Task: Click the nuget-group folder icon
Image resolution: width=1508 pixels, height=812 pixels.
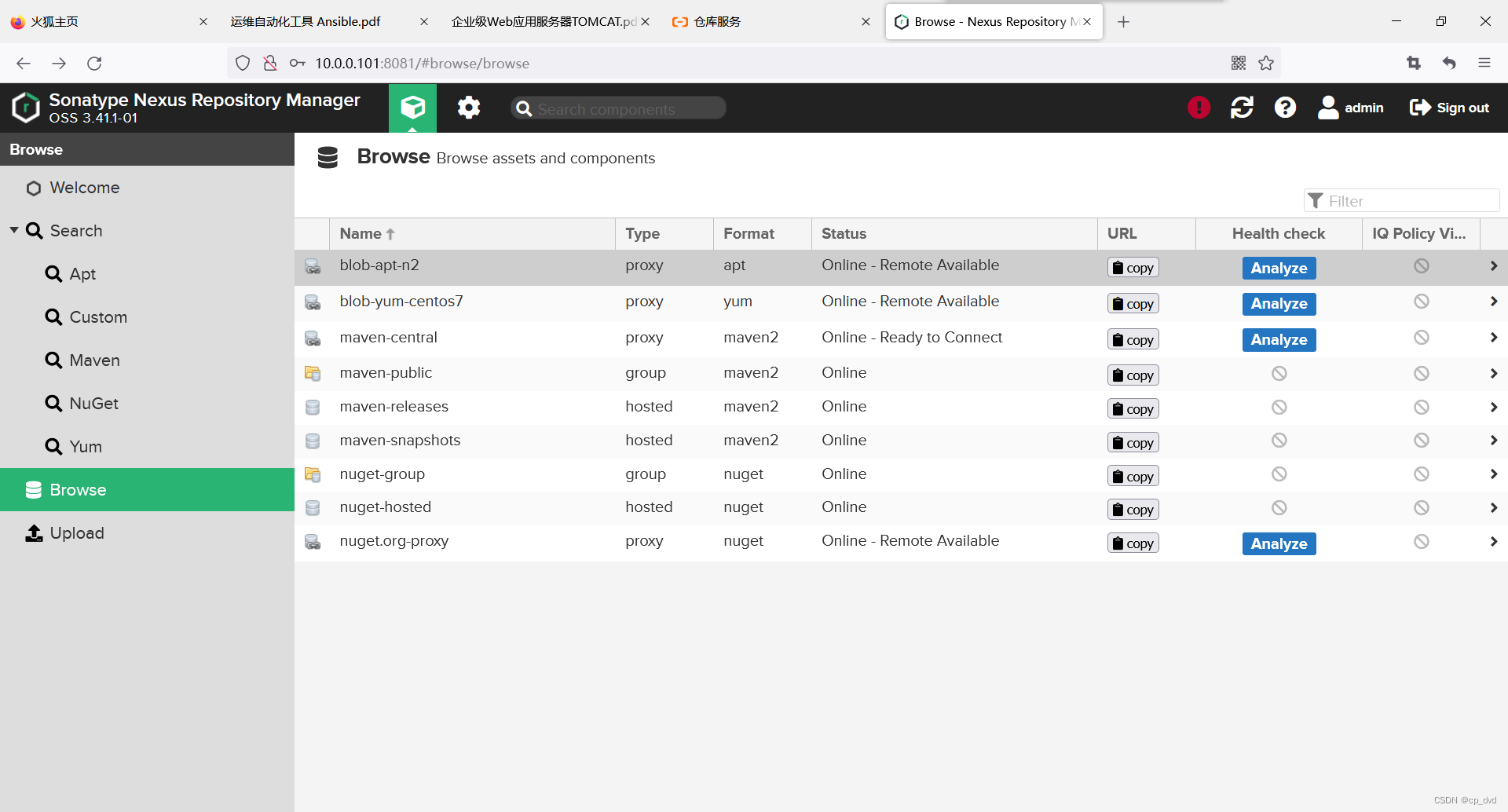Action: click(313, 474)
